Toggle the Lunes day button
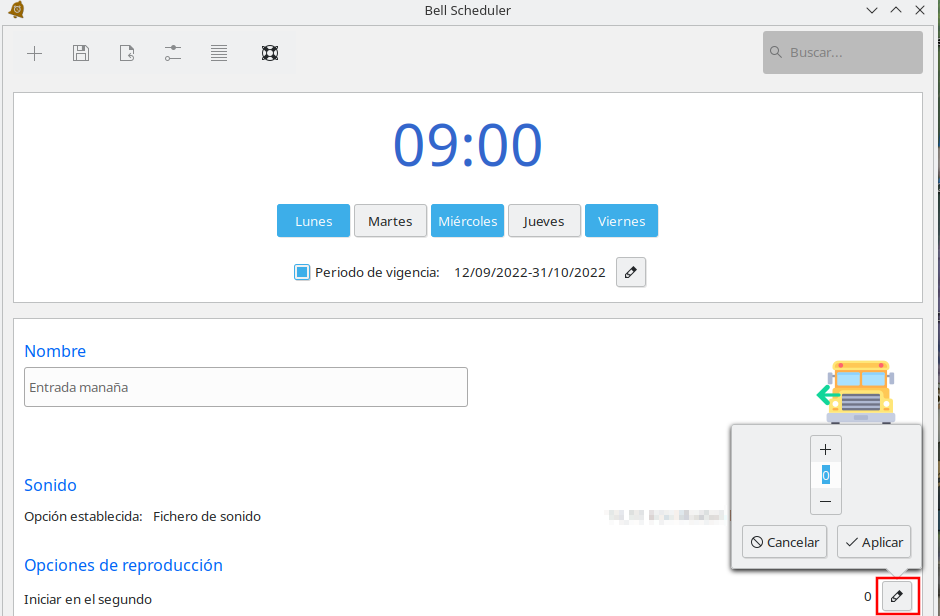Image resolution: width=940 pixels, height=616 pixels. tap(313, 221)
